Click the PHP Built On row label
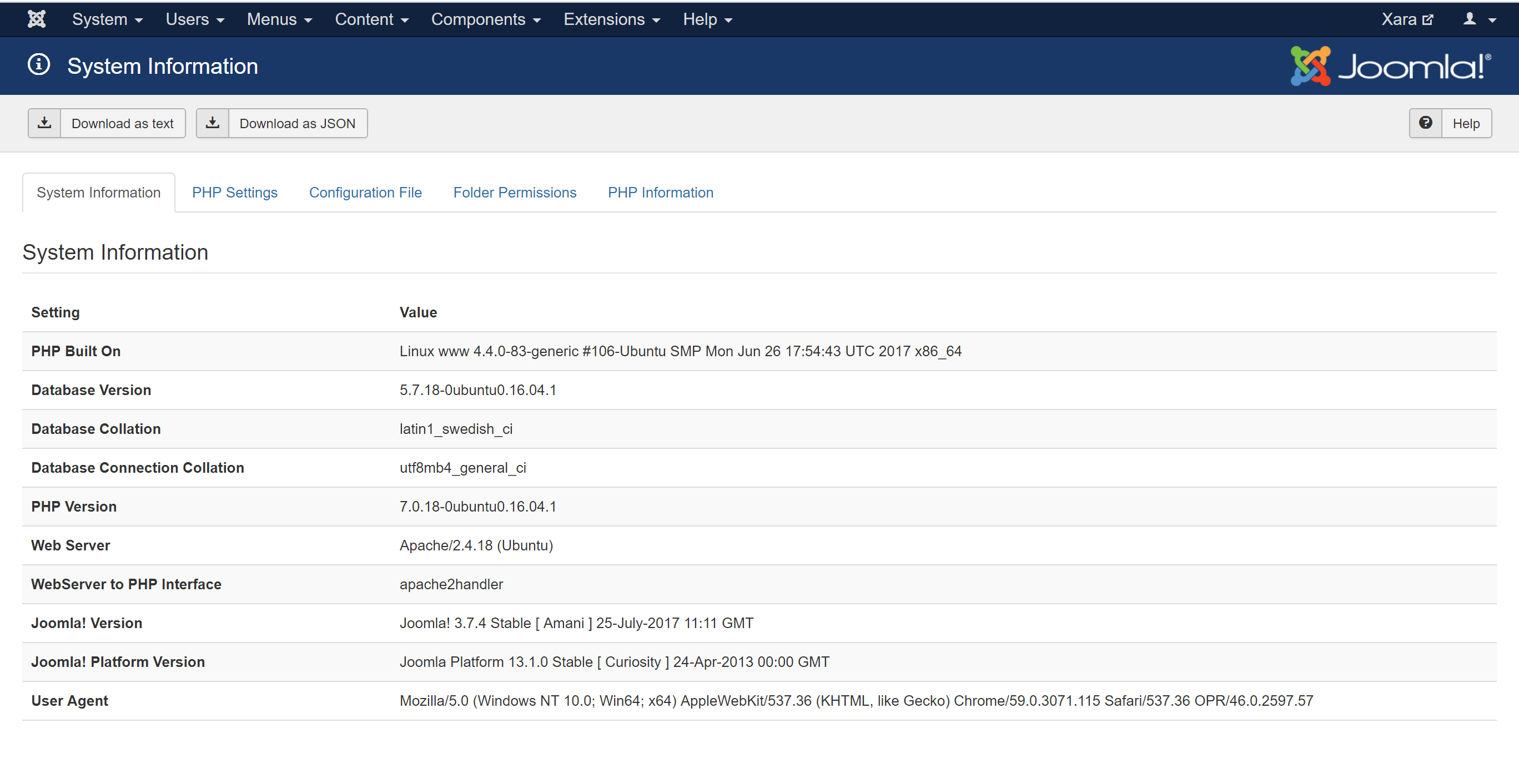 click(x=76, y=351)
